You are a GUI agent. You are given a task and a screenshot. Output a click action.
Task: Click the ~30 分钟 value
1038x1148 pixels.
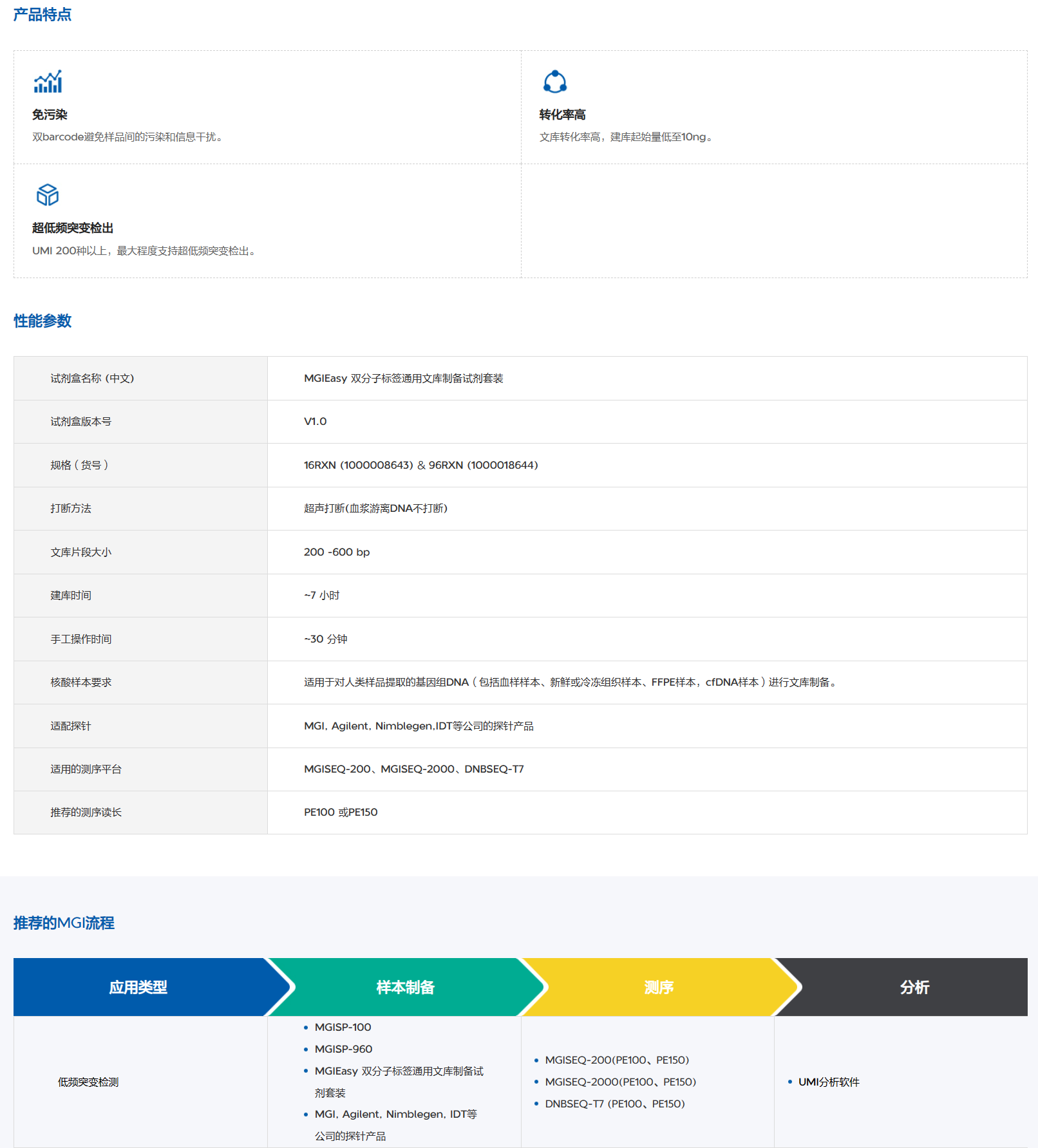tap(326, 639)
